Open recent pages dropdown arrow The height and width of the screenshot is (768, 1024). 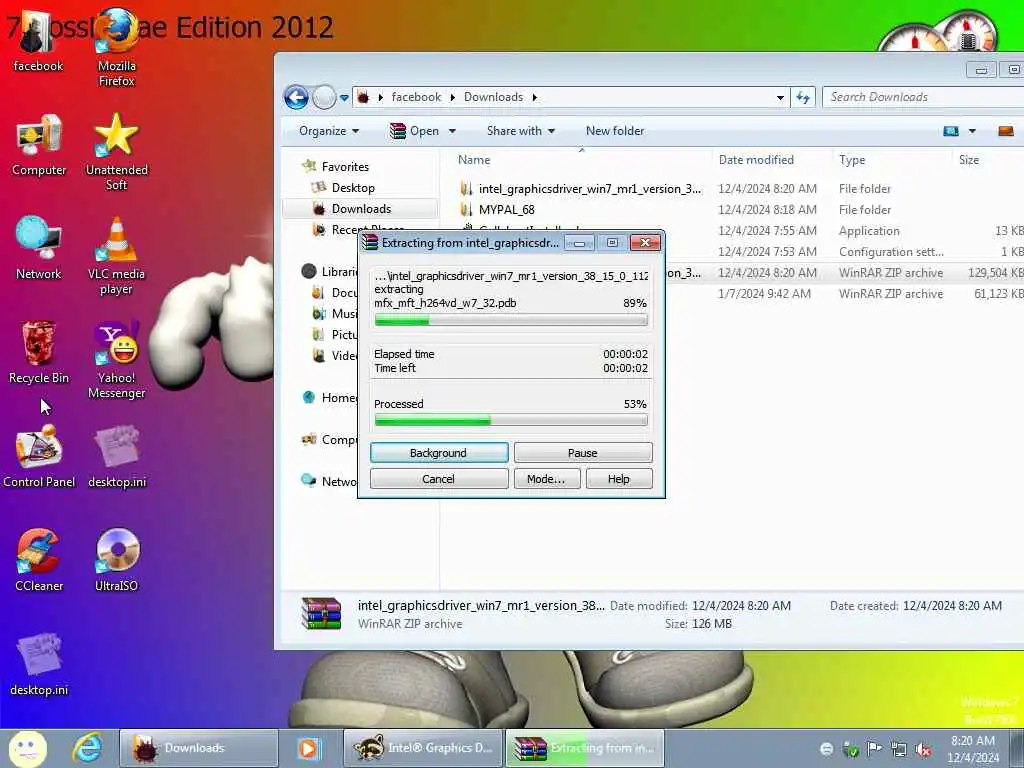pyautogui.click(x=344, y=98)
